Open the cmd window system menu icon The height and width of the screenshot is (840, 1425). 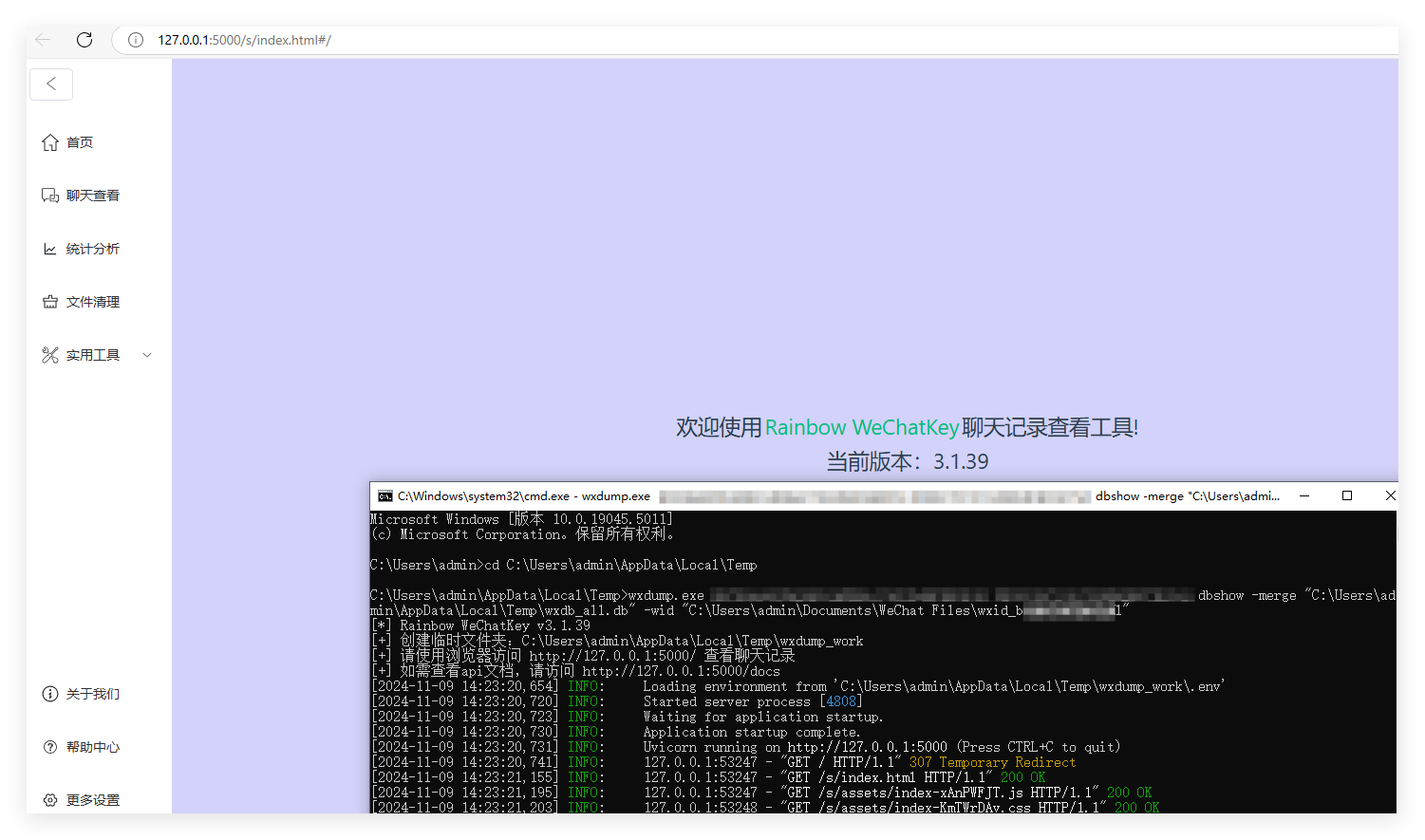coord(384,496)
